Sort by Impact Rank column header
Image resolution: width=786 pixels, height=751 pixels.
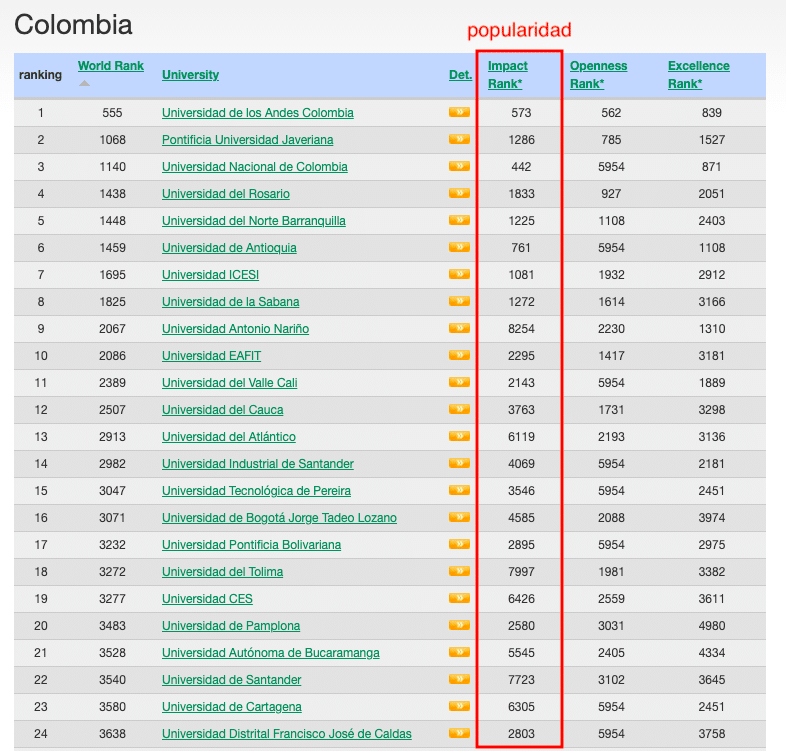coord(508,75)
